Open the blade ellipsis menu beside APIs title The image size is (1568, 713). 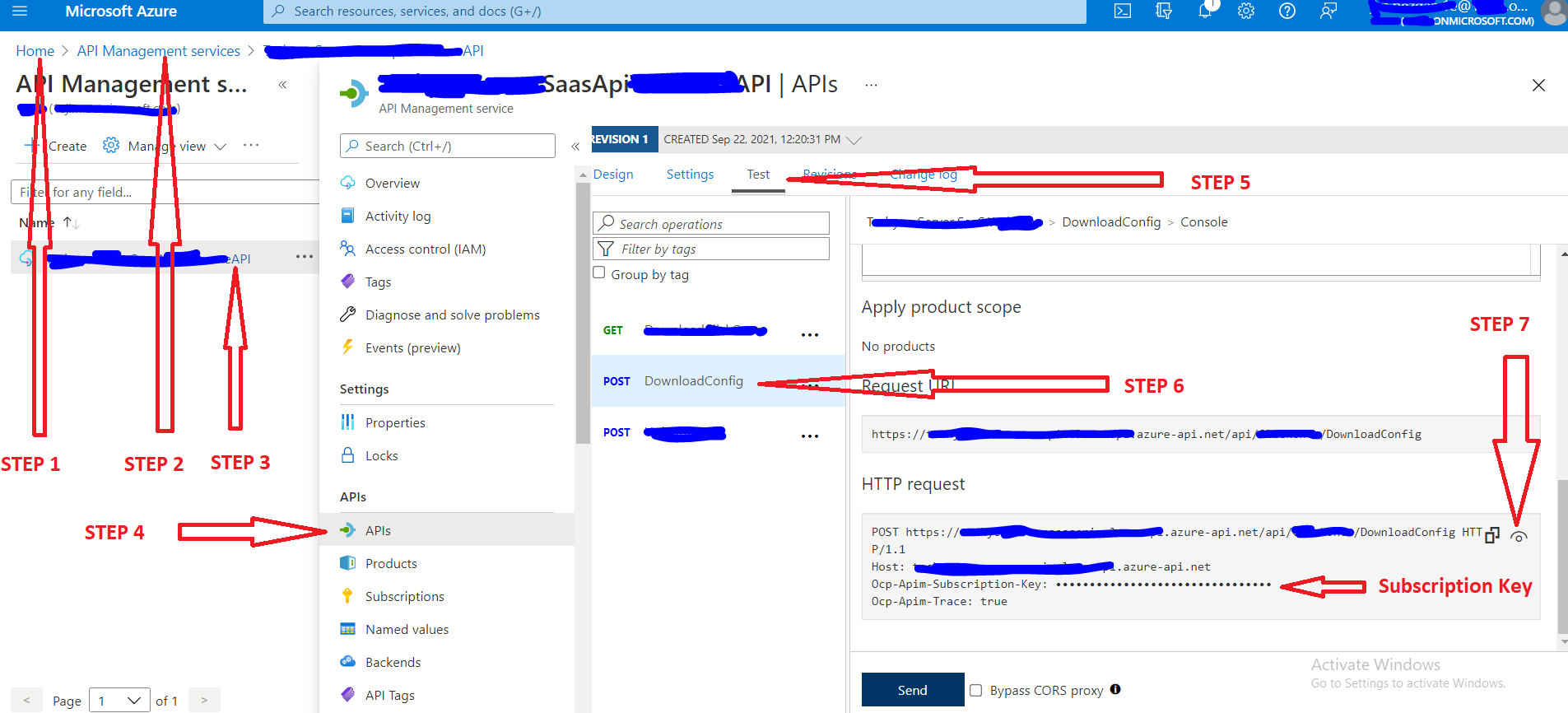coord(871,85)
